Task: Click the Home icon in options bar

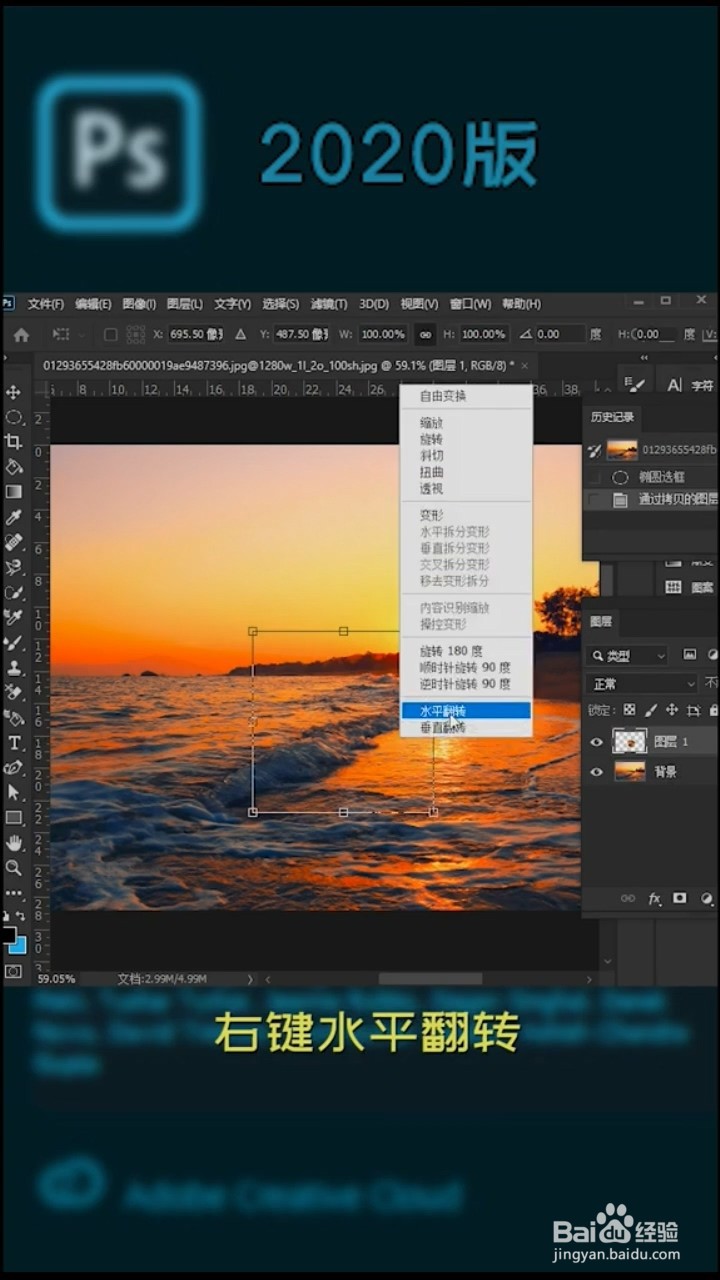Action: pos(21,335)
